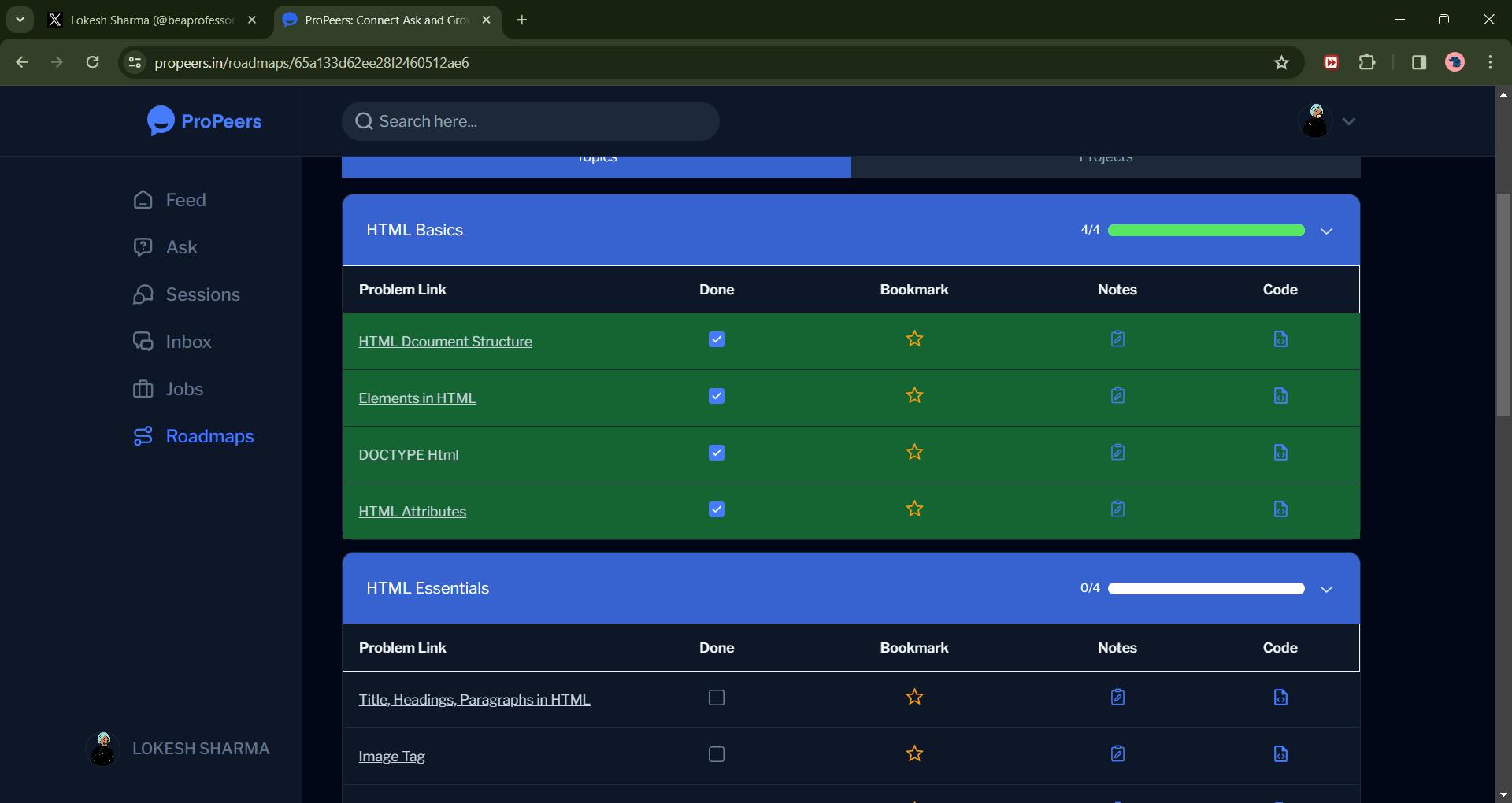Open the profile dropdown arrow at top right
The height and width of the screenshot is (803, 1512).
click(x=1348, y=121)
